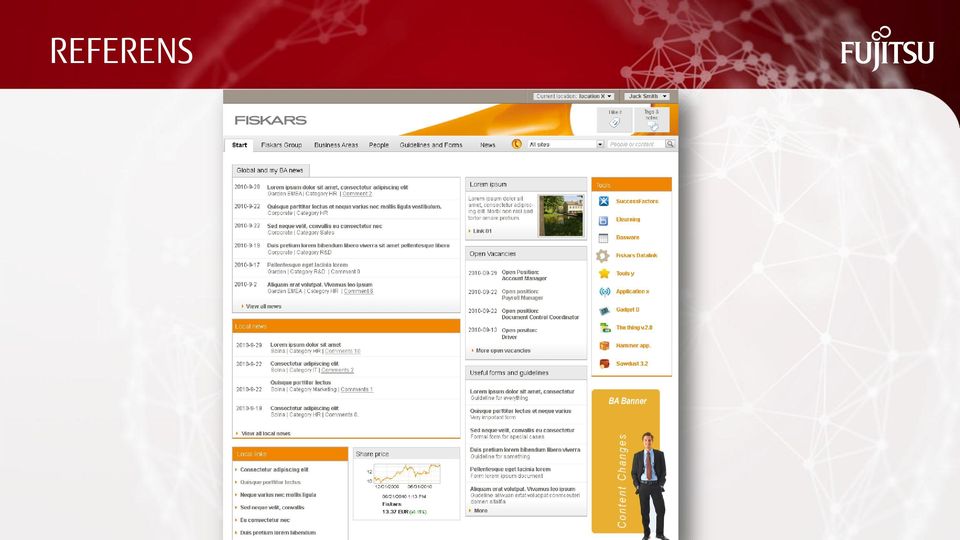Click 'Very important form' entry
The image size is (960, 540).
coord(493,418)
